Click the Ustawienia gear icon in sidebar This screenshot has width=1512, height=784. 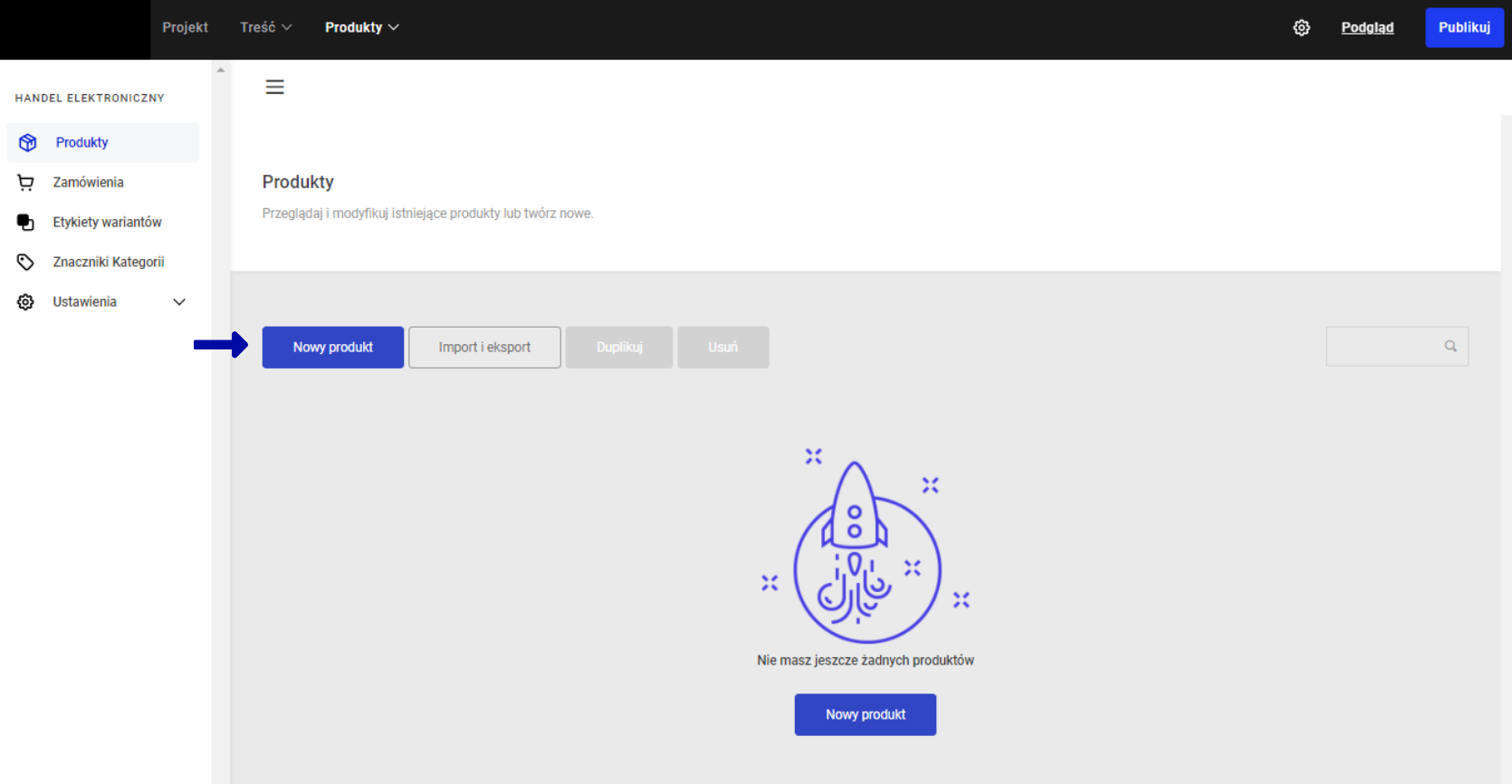click(25, 302)
